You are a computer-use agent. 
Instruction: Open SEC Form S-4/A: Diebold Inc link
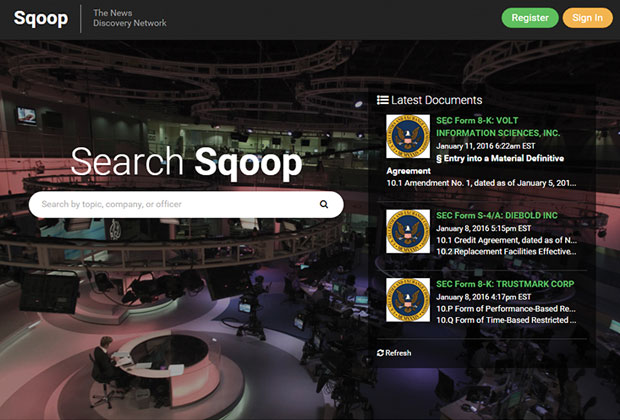tap(498, 214)
